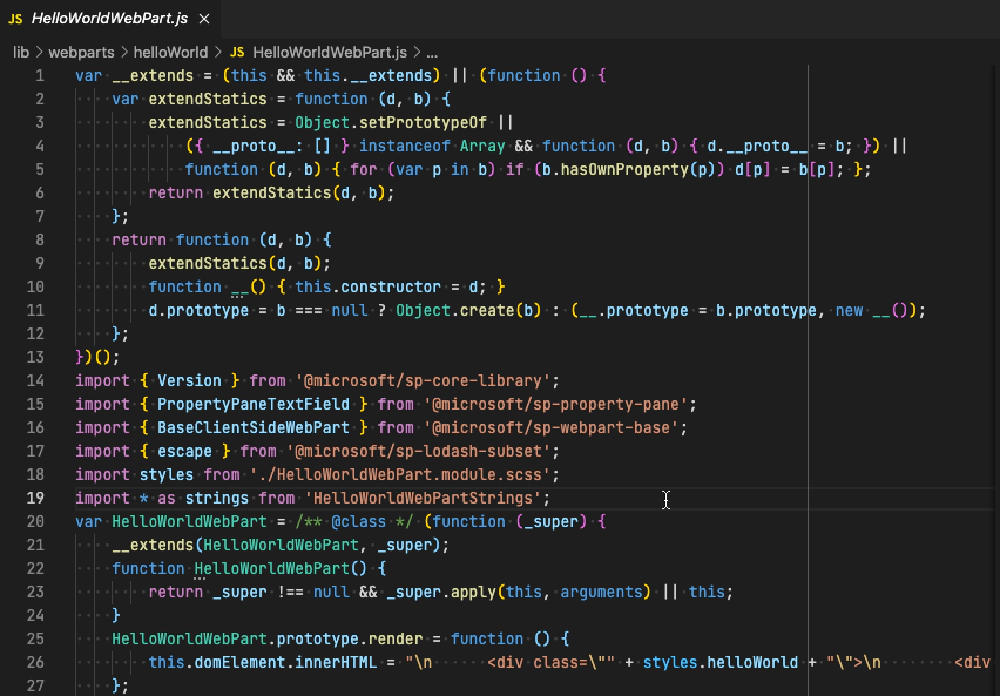Click '__extends(HelloWorldWebPart' call on line 21

tap(235, 545)
